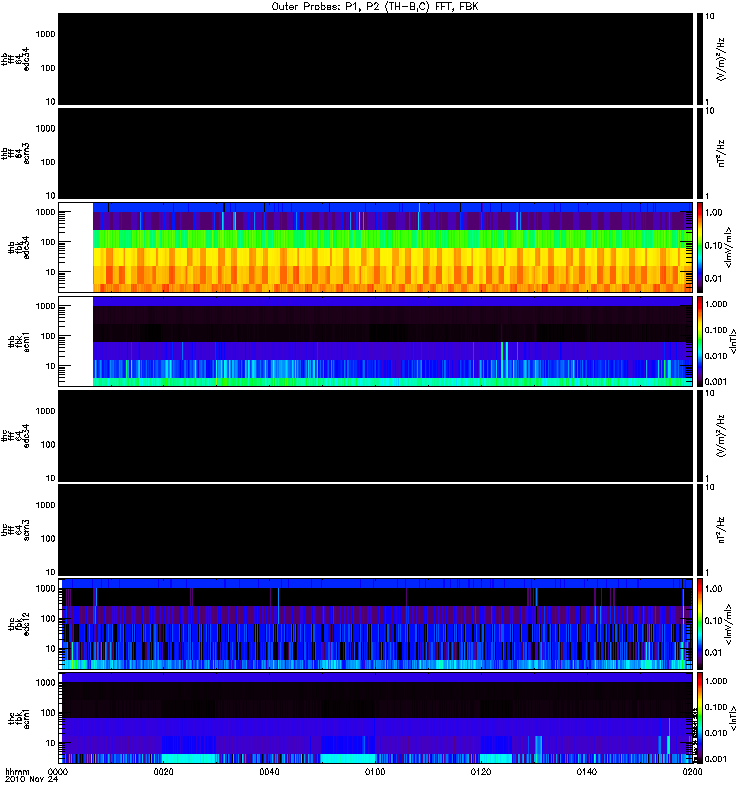Click the '<|nT|>' unit label of thb fbk scm1
750x800 pixels.
(x=733, y=341)
